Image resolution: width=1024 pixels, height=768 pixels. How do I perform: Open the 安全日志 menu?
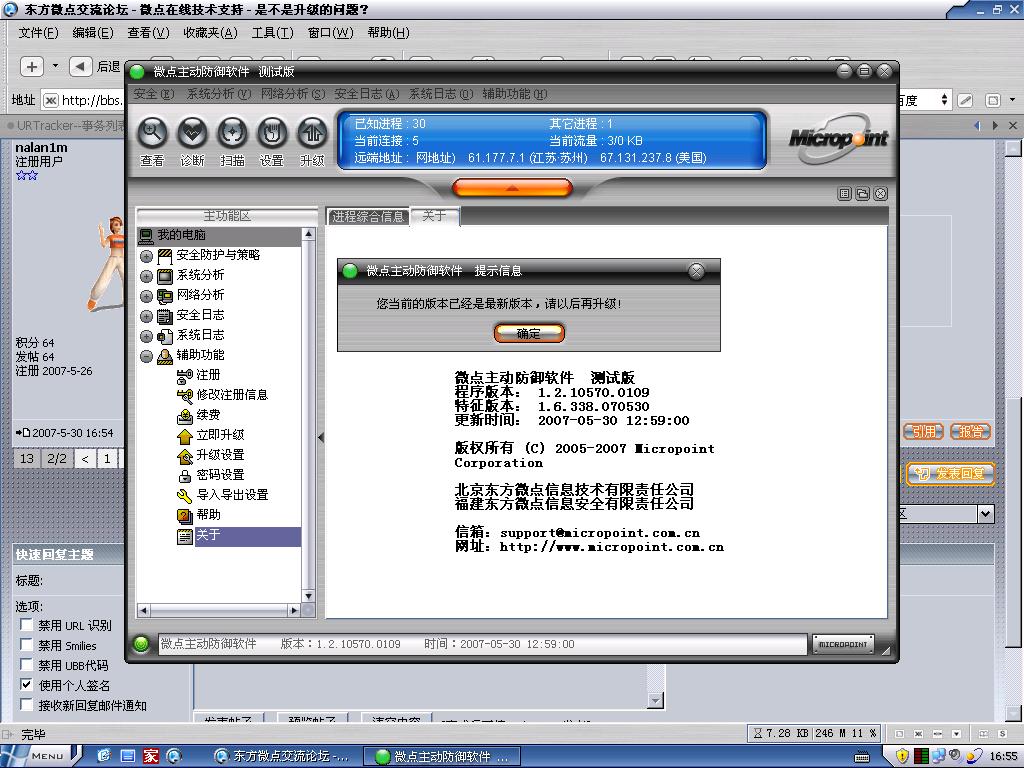click(x=367, y=94)
